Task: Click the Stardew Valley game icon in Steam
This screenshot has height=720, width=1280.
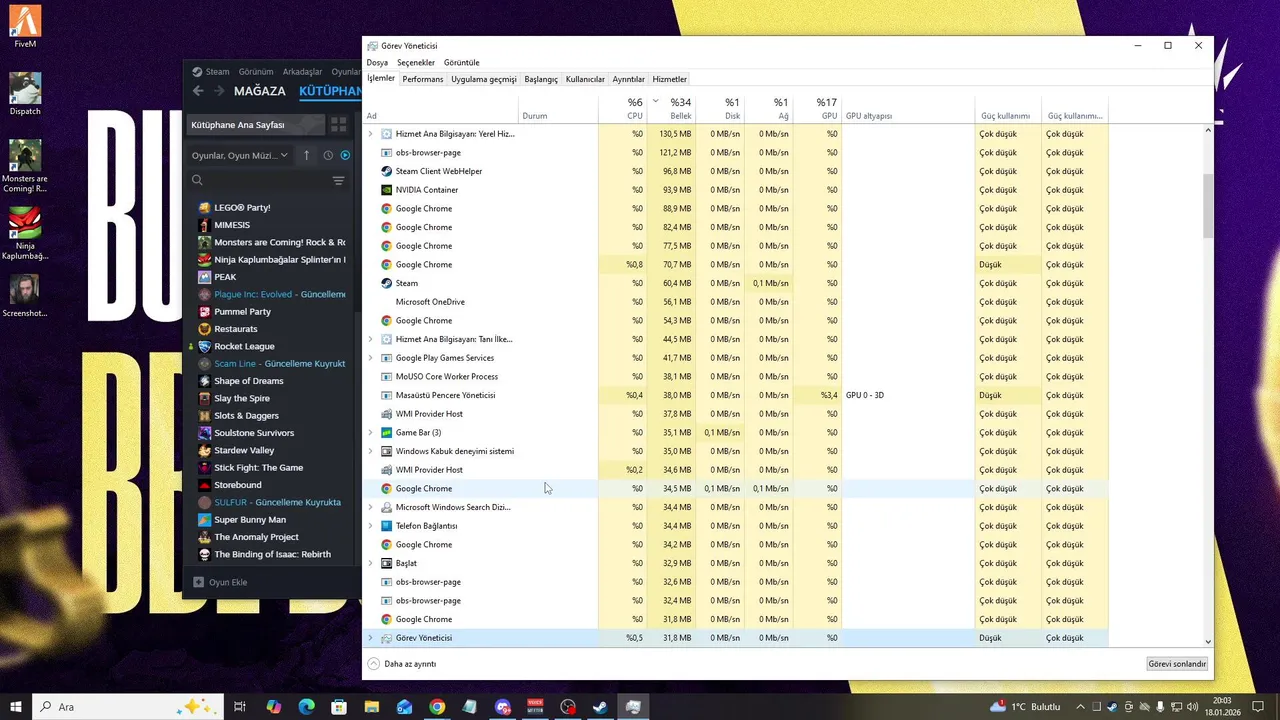Action: click(x=205, y=450)
